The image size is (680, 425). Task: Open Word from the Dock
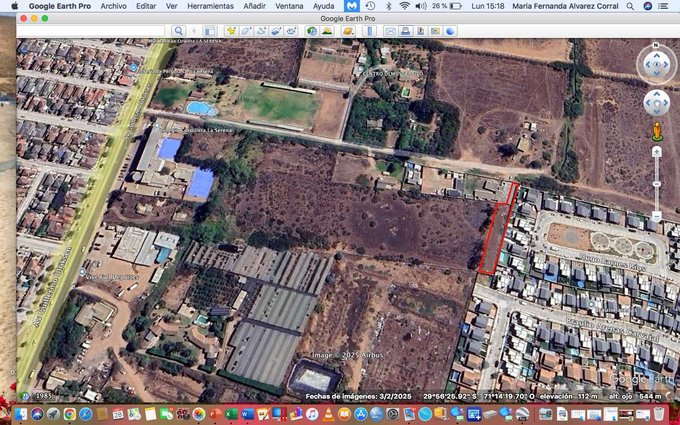pyautogui.click(x=247, y=414)
